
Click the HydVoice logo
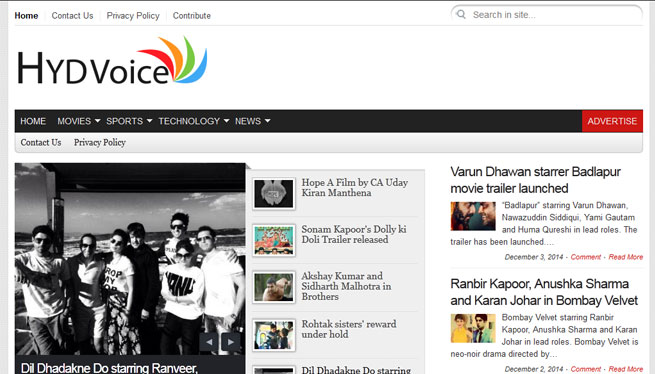[x=112, y=61]
